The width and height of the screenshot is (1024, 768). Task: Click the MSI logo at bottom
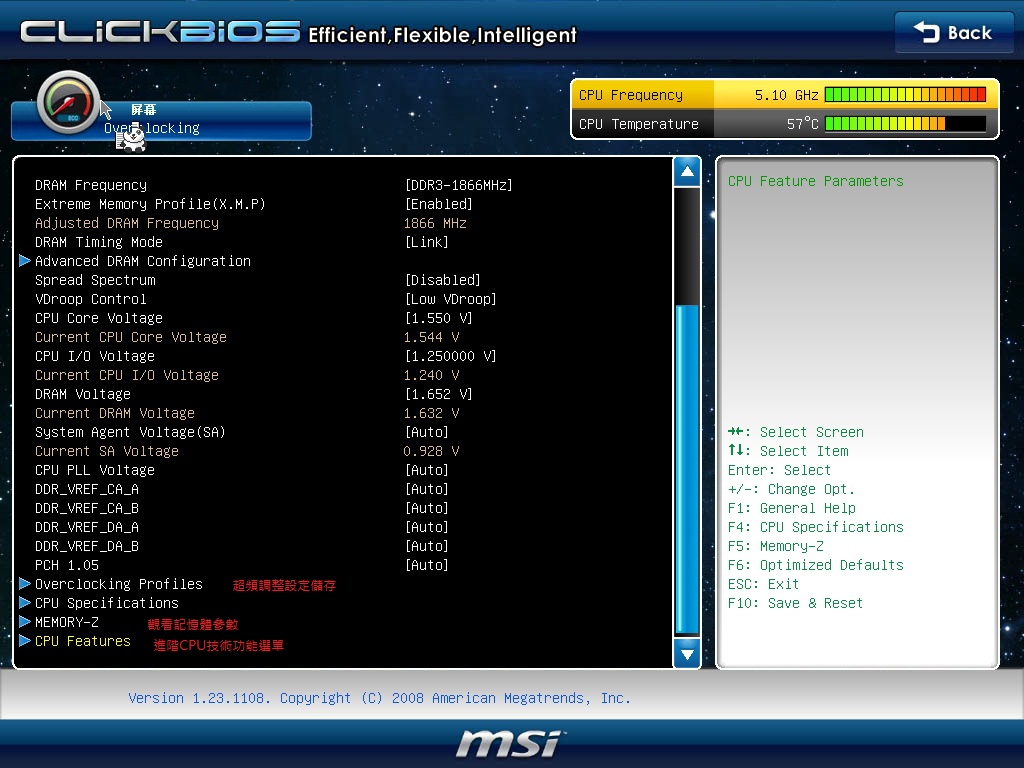pos(509,743)
